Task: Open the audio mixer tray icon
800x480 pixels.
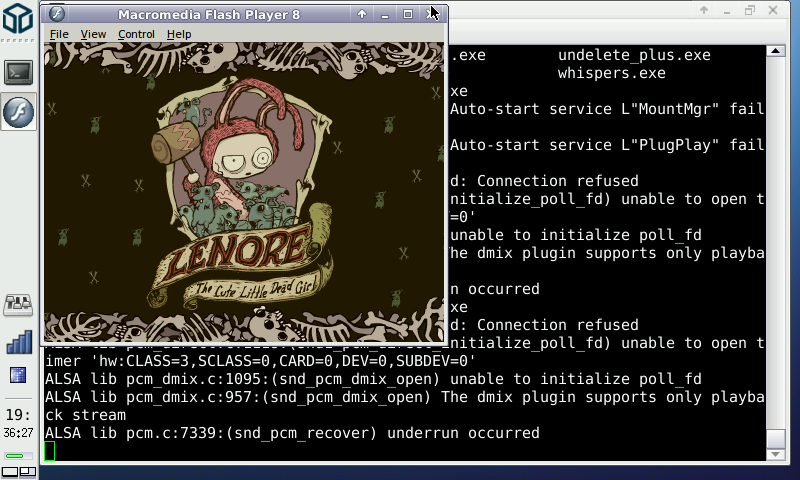Action: [x=19, y=304]
